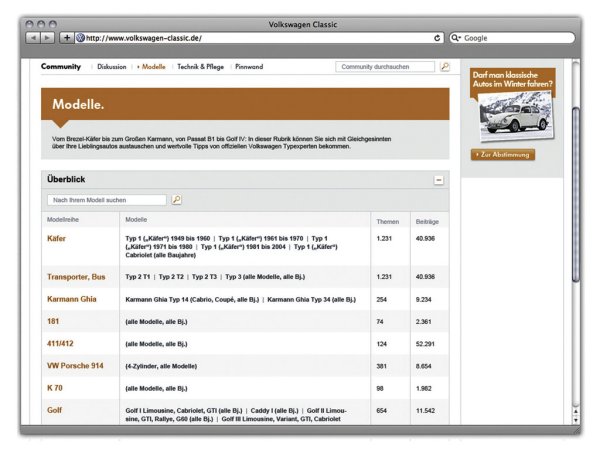Viewport: 600px width, 450px height.
Task: Search models using the Überblick magnifier icon
Action: pyautogui.click(x=176, y=199)
